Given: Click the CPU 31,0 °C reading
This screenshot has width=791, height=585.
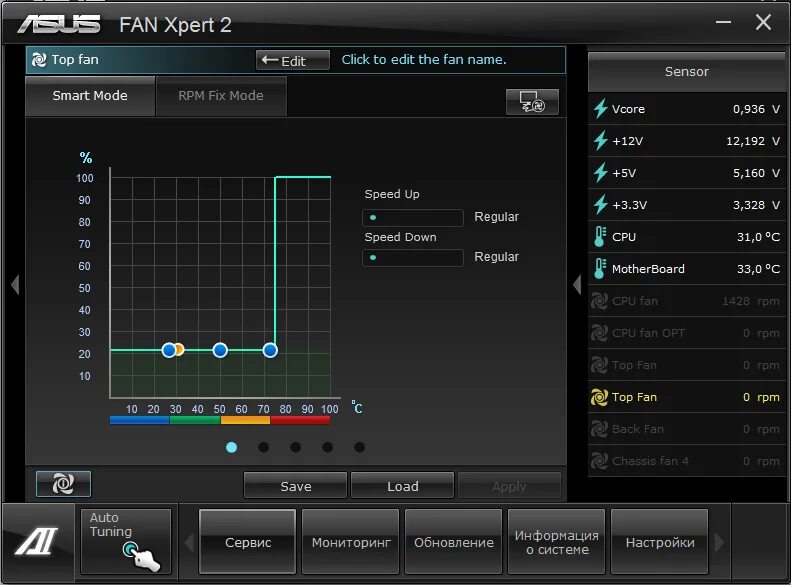Looking at the screenshot, I should pyautogui.click(x=758, y=237).
